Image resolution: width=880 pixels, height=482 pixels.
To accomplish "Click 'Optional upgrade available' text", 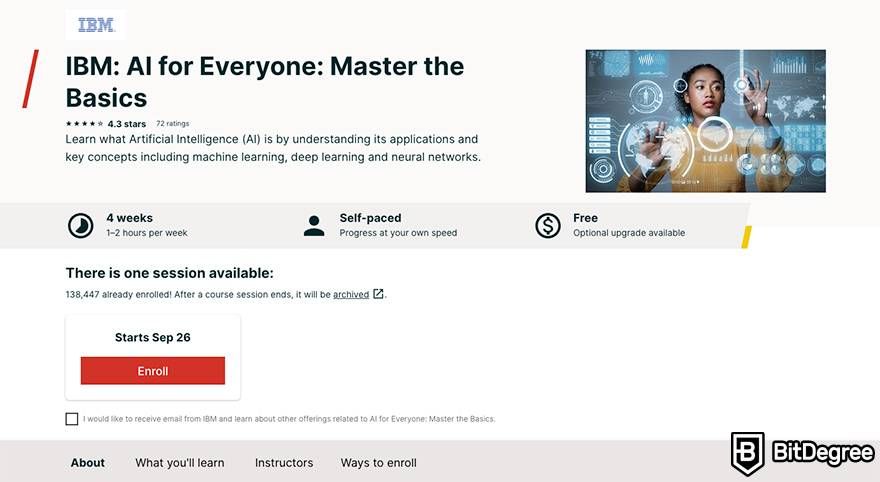I will point(629,233).
